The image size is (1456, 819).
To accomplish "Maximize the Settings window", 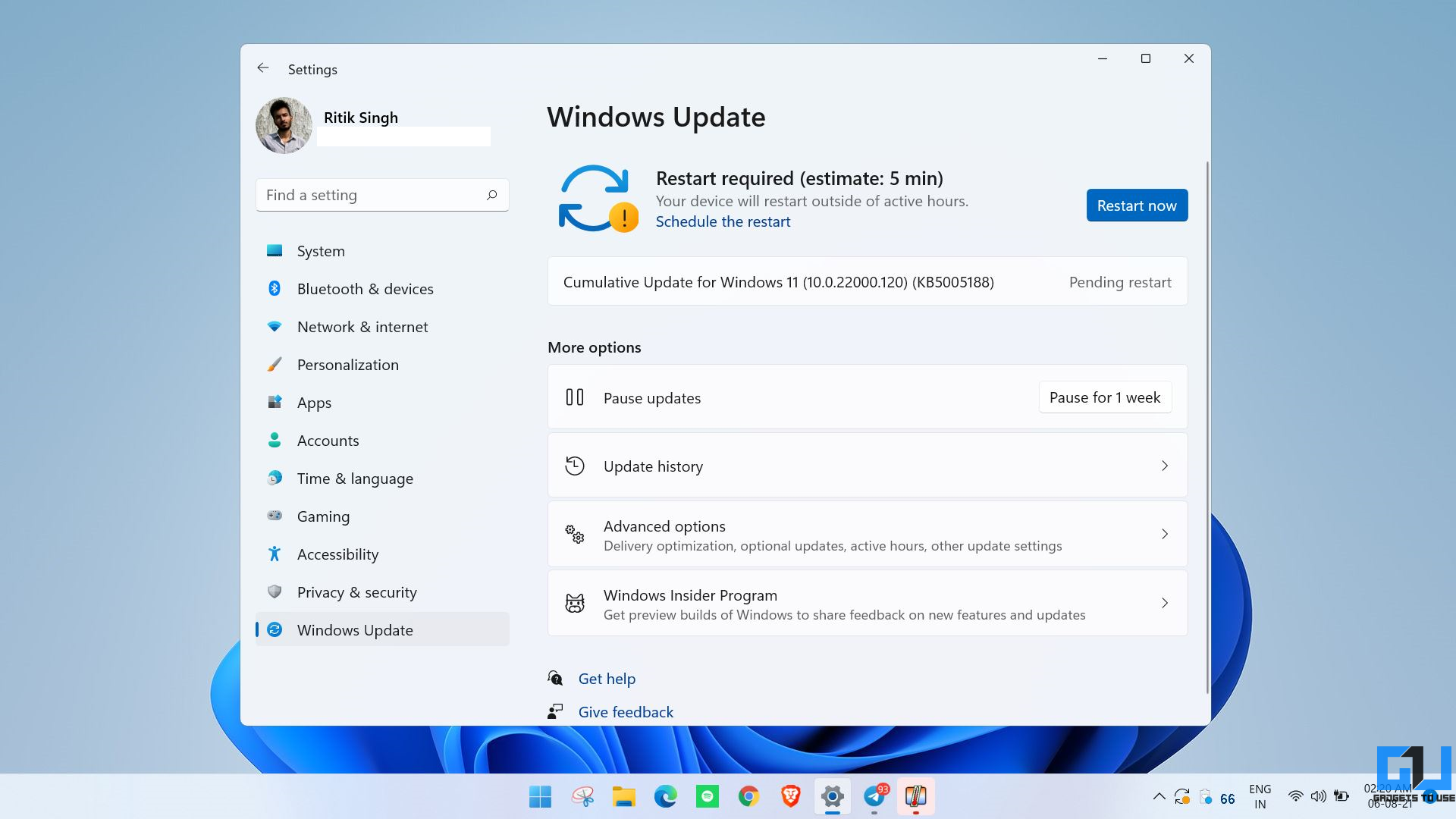I will click(x=1146, y=58).
